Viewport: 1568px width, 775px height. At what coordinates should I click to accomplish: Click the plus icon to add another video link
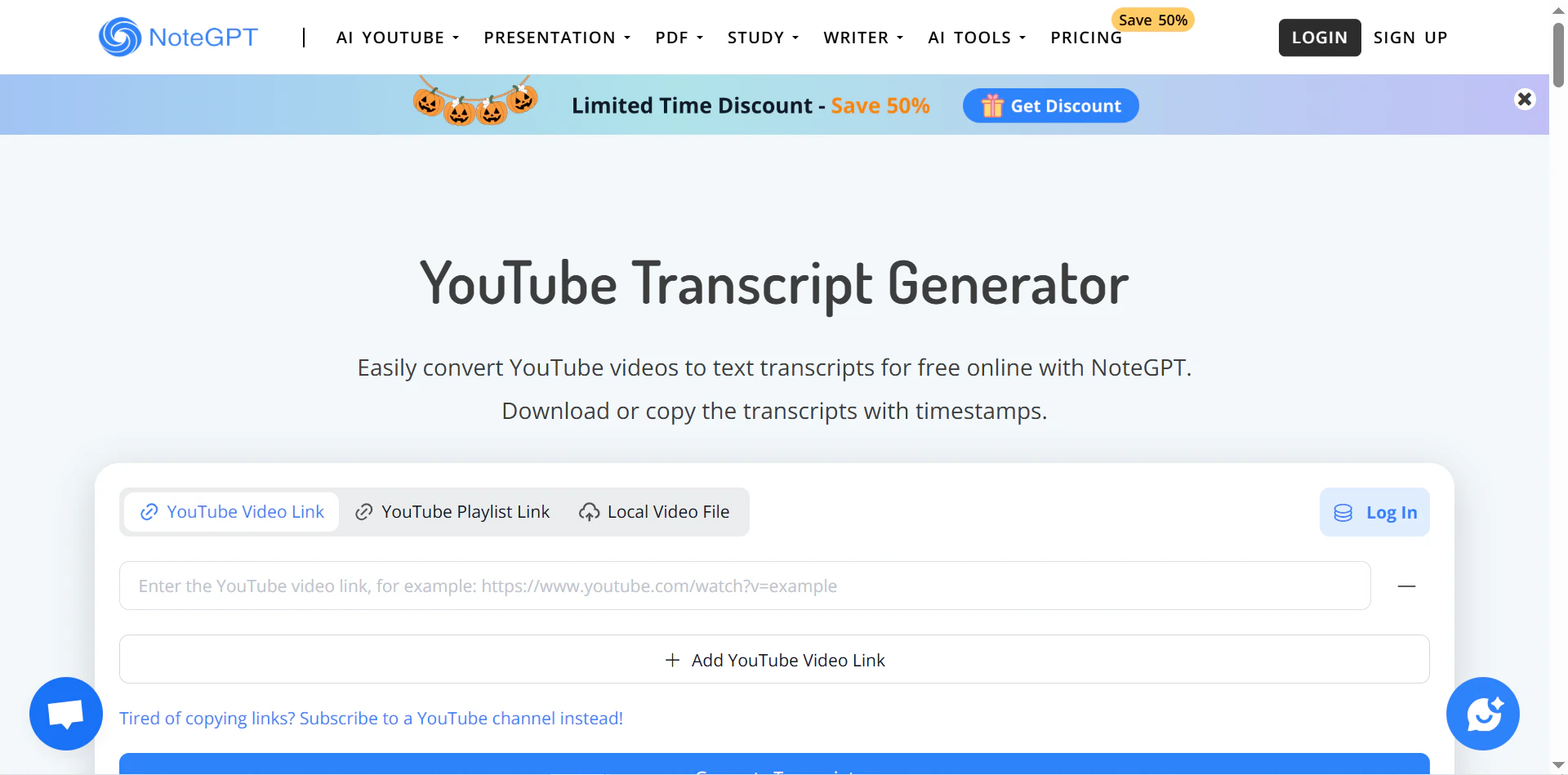[x=671, y=659]
